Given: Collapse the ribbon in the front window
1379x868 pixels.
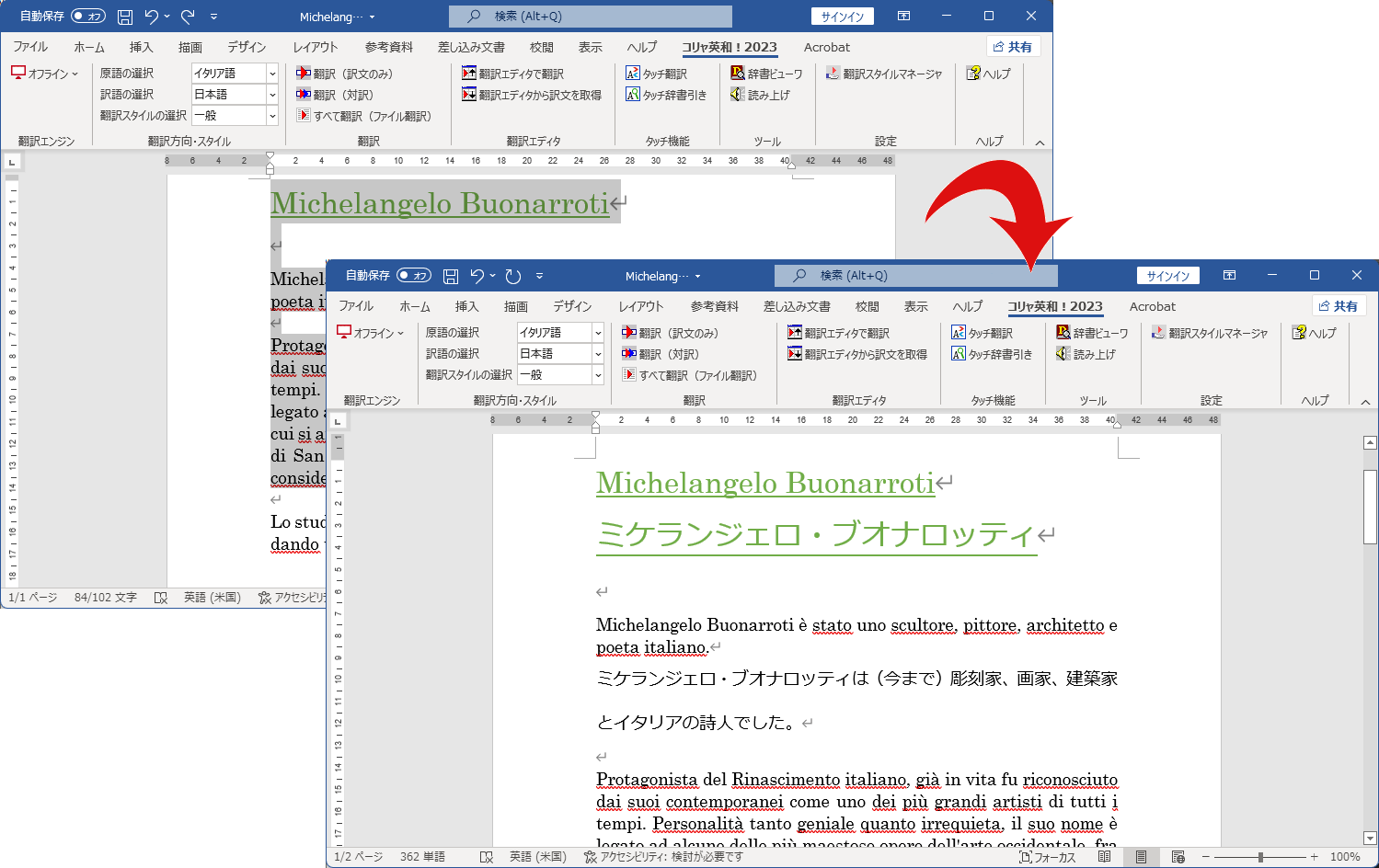Looking at the screenshot, I should click(x=1365, y=402).
